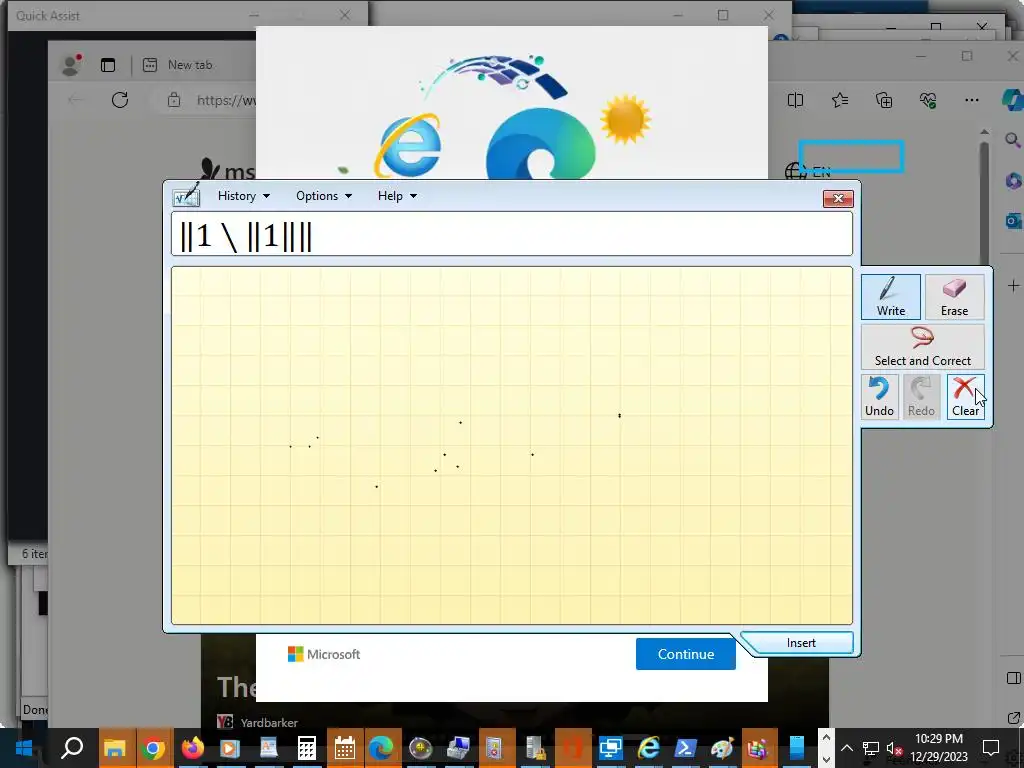Click the Edge address bar URL
1024x768 pixels.
coord(226,100)
